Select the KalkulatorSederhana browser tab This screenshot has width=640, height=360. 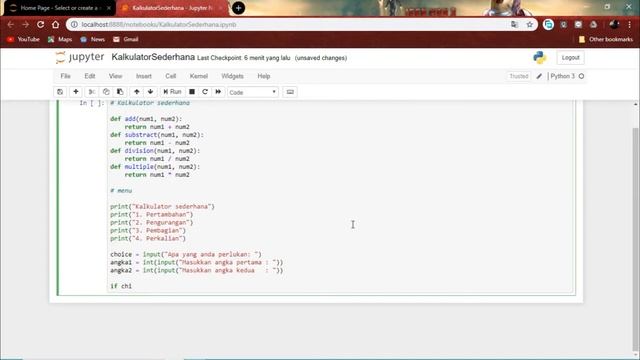pos(171,8)
